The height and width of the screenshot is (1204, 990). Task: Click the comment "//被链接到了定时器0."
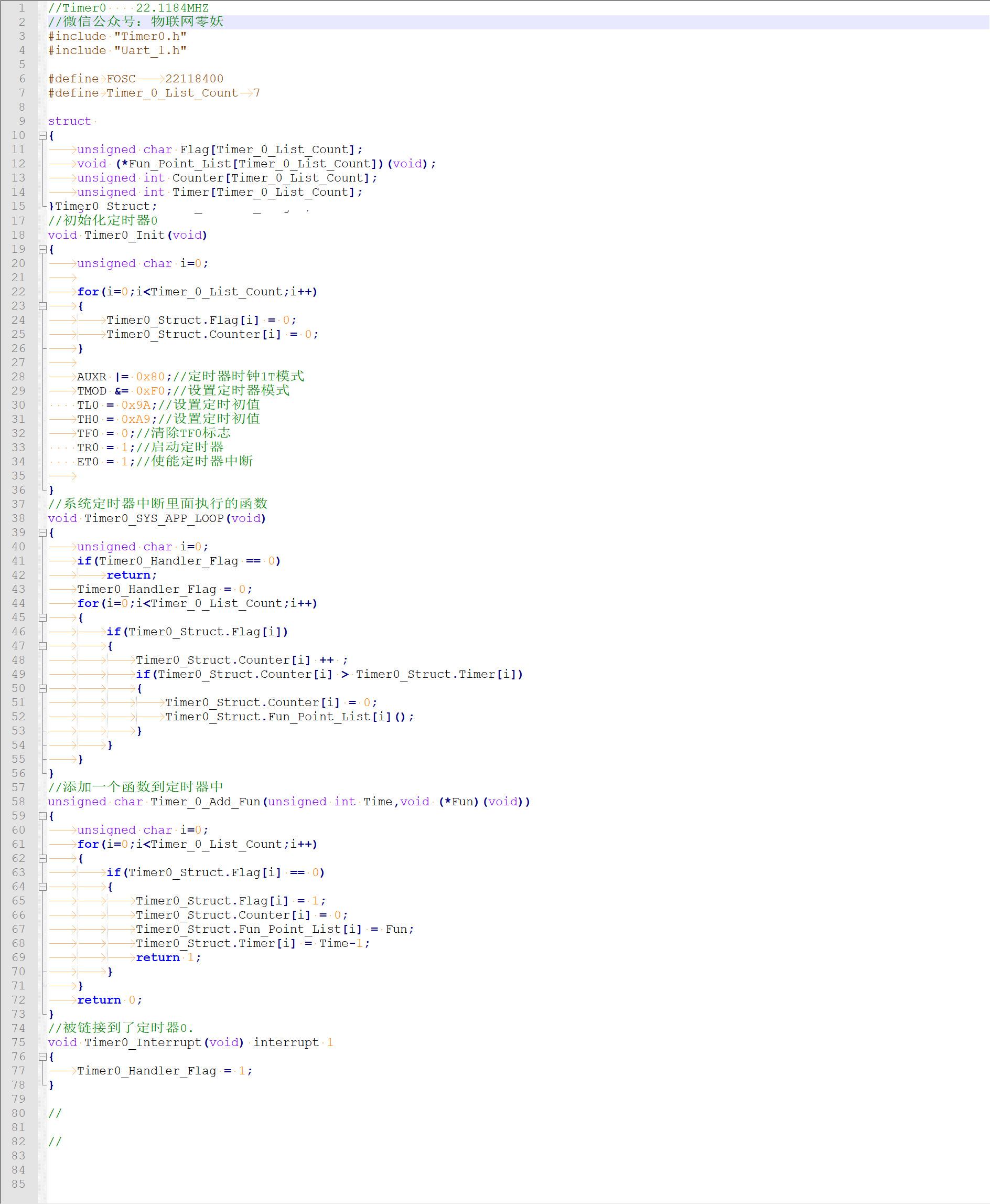coord(121,1028)
